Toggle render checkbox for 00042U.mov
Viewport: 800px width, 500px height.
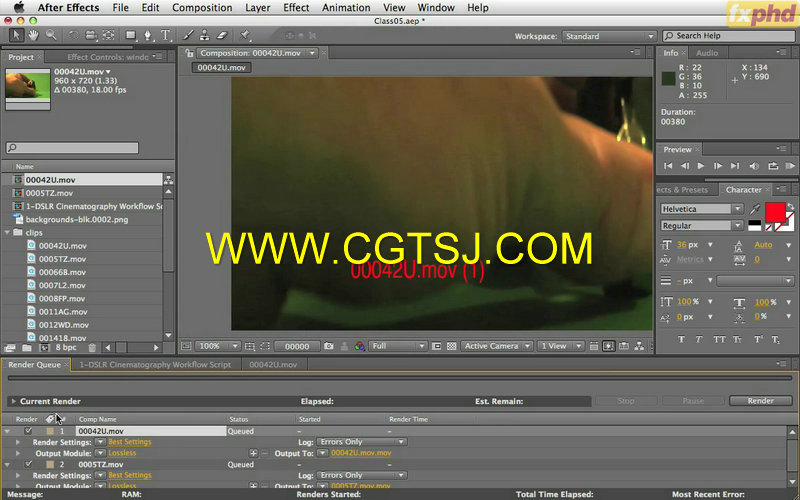[x=28, y=431]
